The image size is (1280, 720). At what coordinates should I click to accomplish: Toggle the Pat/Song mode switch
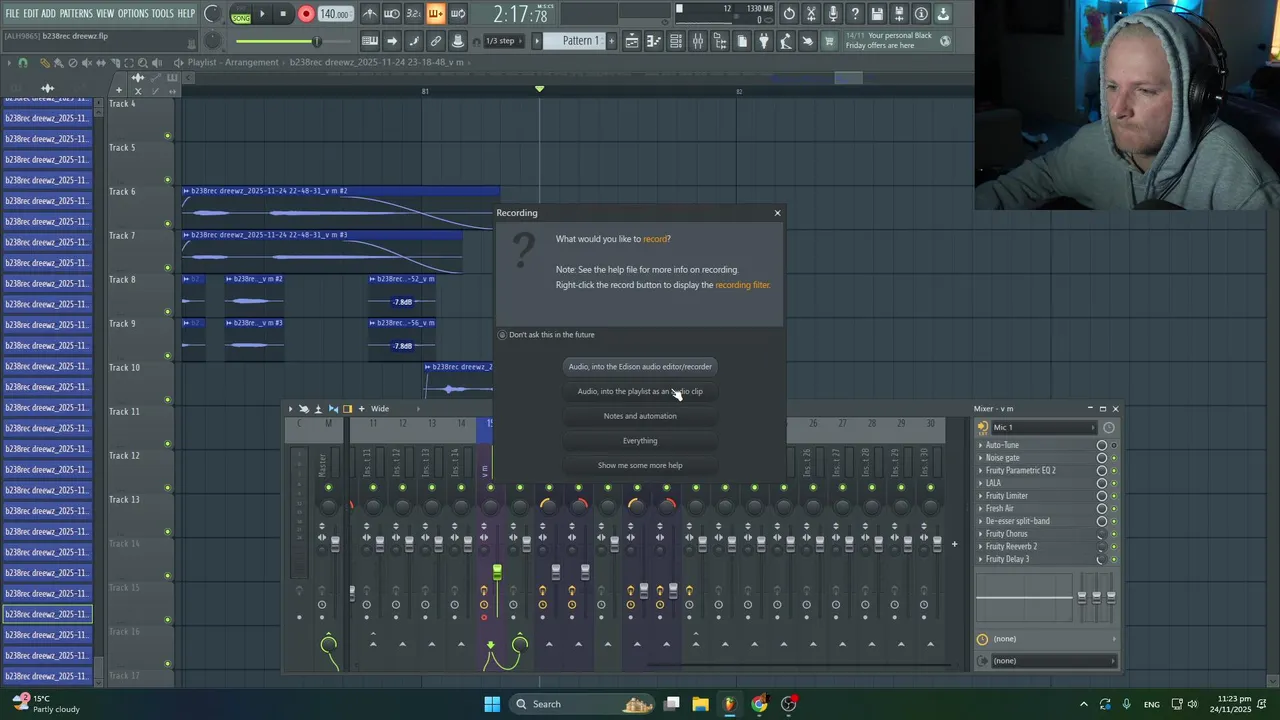click(241, 14)
